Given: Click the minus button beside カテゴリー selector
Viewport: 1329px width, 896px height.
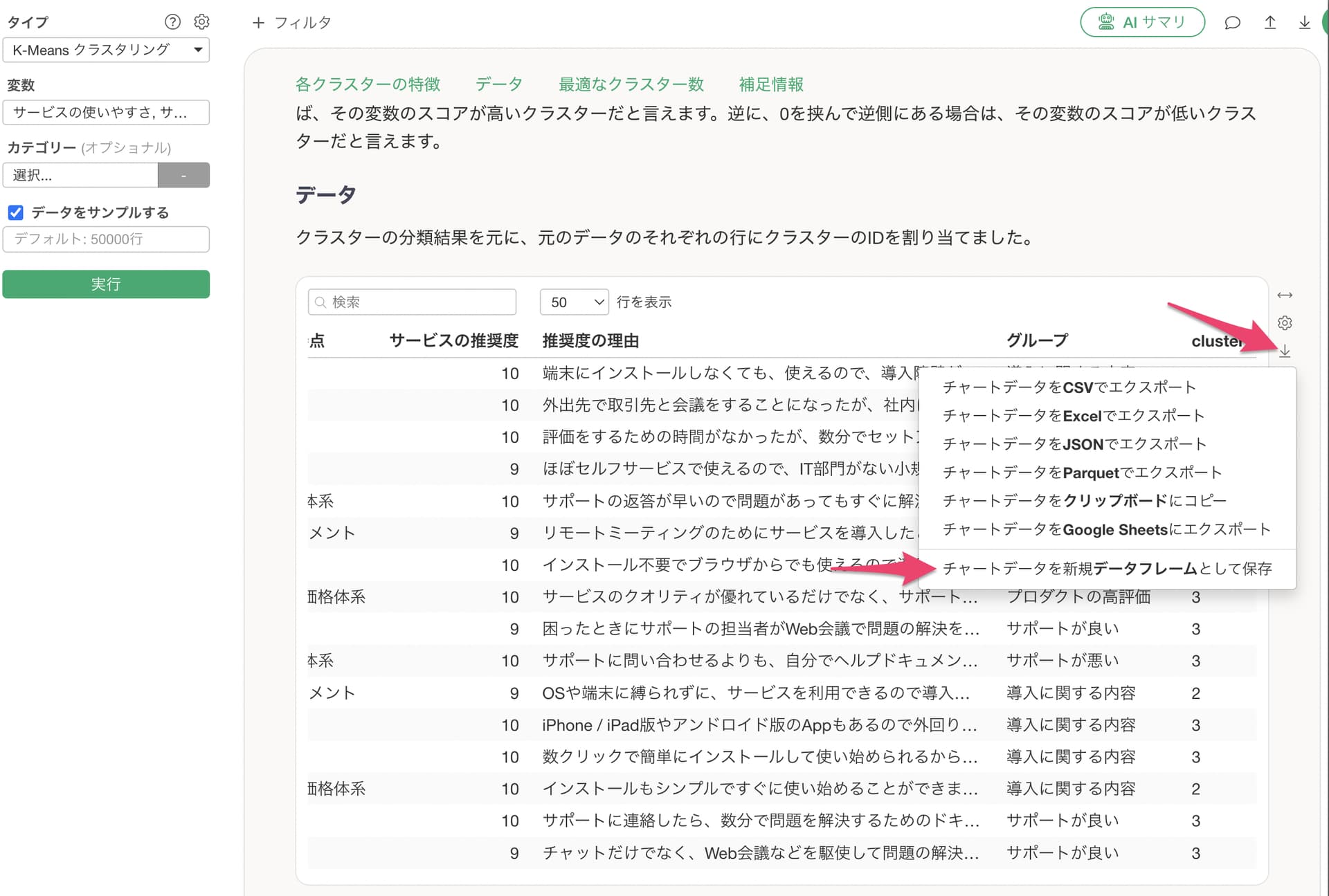Looking at the screenshot, I should [183, 175].
